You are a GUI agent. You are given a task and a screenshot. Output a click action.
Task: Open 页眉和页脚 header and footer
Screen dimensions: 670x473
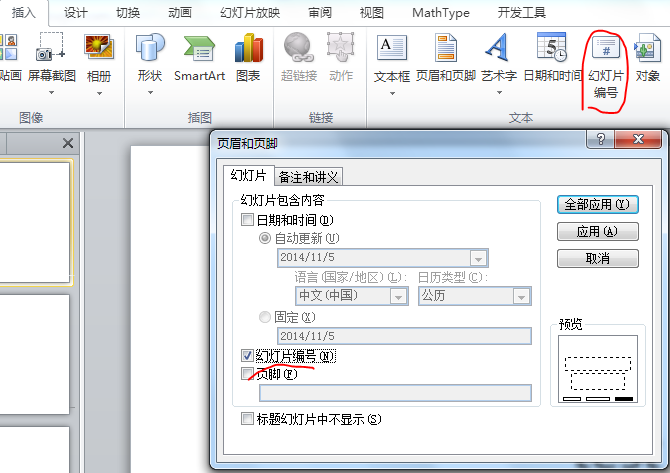(446, 59)
